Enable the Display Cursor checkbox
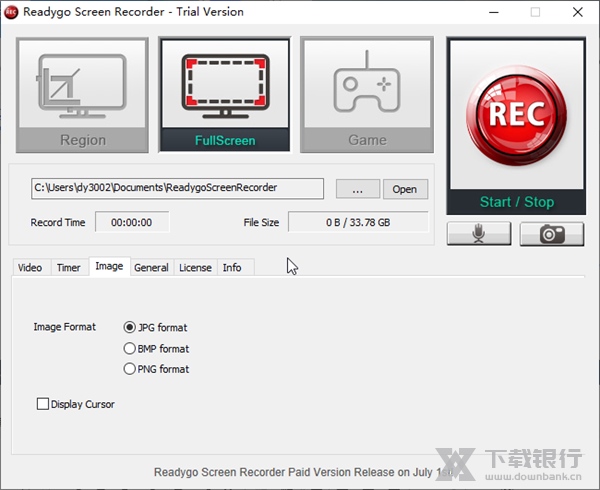The height and width of the screenshot is (490, 600). pos(43,404)
